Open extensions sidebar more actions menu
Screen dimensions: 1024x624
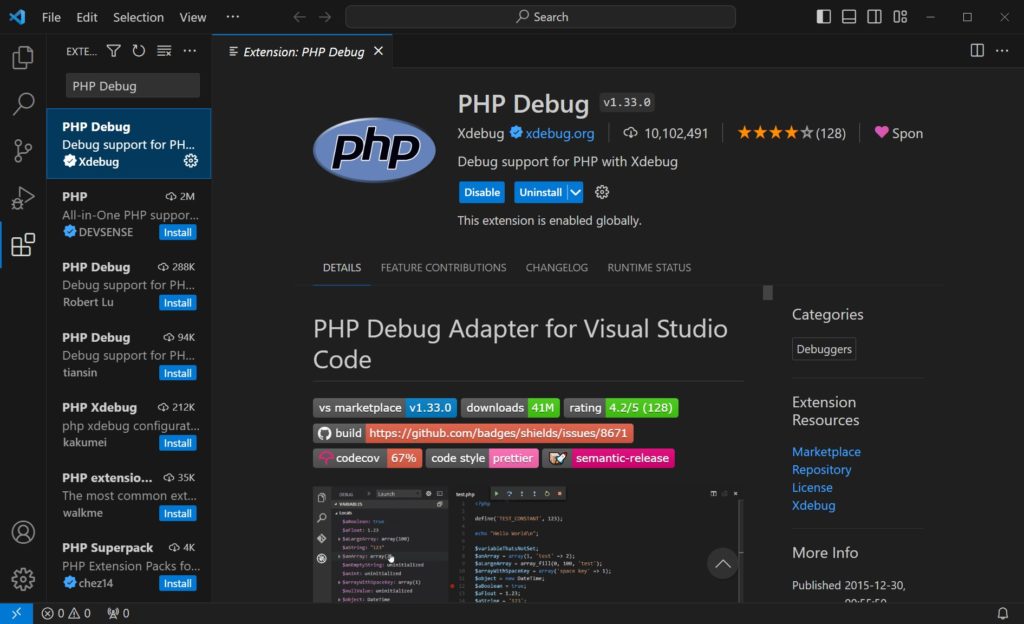(x=189, y=51)
